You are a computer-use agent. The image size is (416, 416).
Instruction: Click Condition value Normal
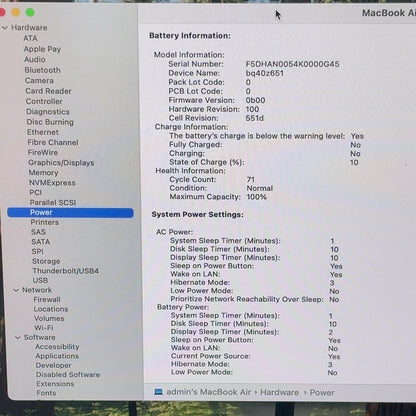coord(260,188)
